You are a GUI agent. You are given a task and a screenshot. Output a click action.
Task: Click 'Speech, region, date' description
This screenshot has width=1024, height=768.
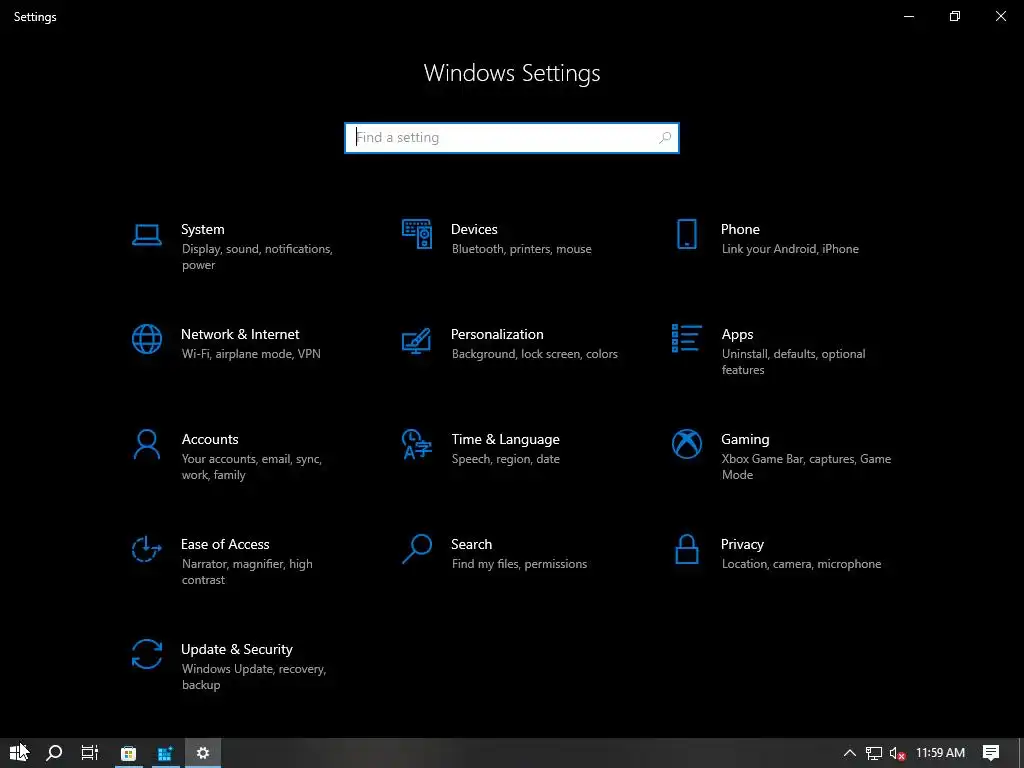point(505,459)
